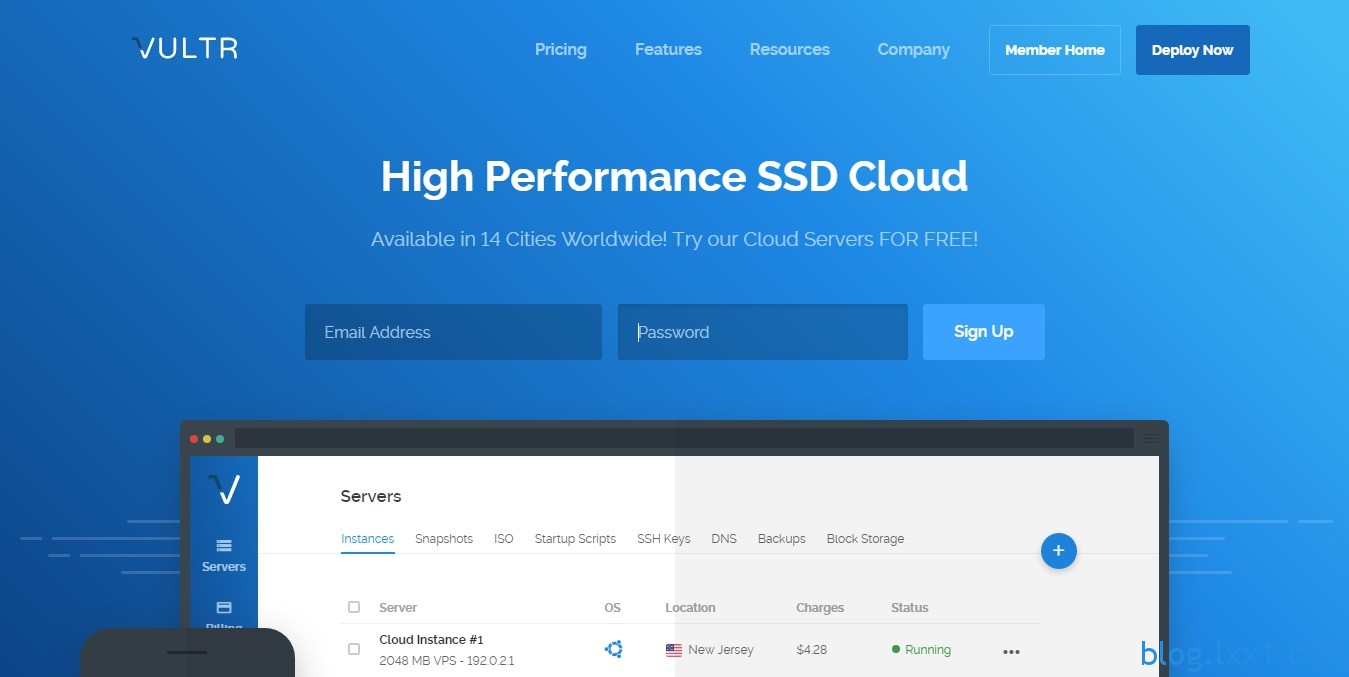The width and height of the screenshot is (1349, 677).
Task: Open the three-dots menu for Cloud Instance #1
Action: (x=1011, y=652)
